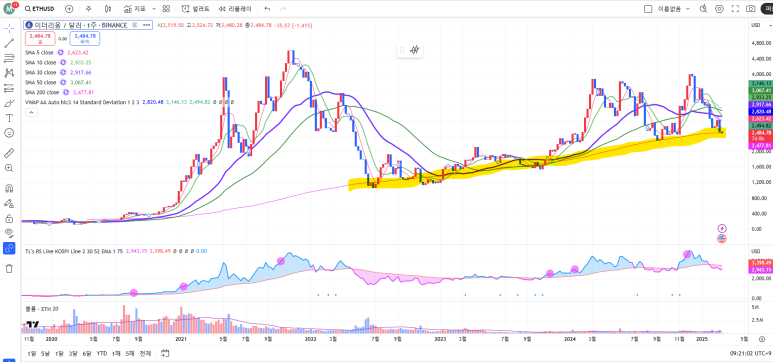Open quick search magnifier icon
The width and height of the screenshot is (773, 362).
coord(703,9)
